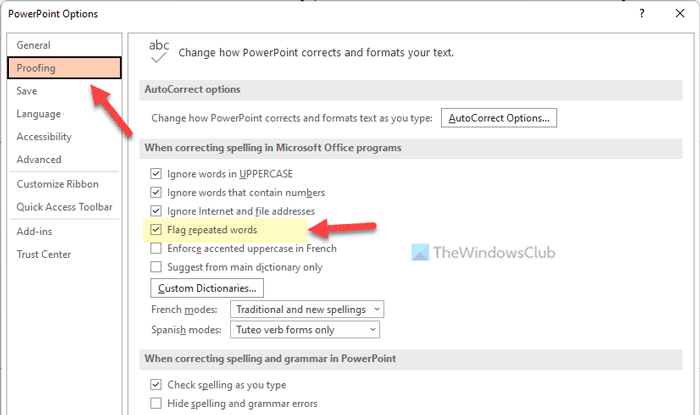The height and width of the screenshot is (415, 700).
Task: Check Suggest from main dictionary only
Action: pos(156,267)
